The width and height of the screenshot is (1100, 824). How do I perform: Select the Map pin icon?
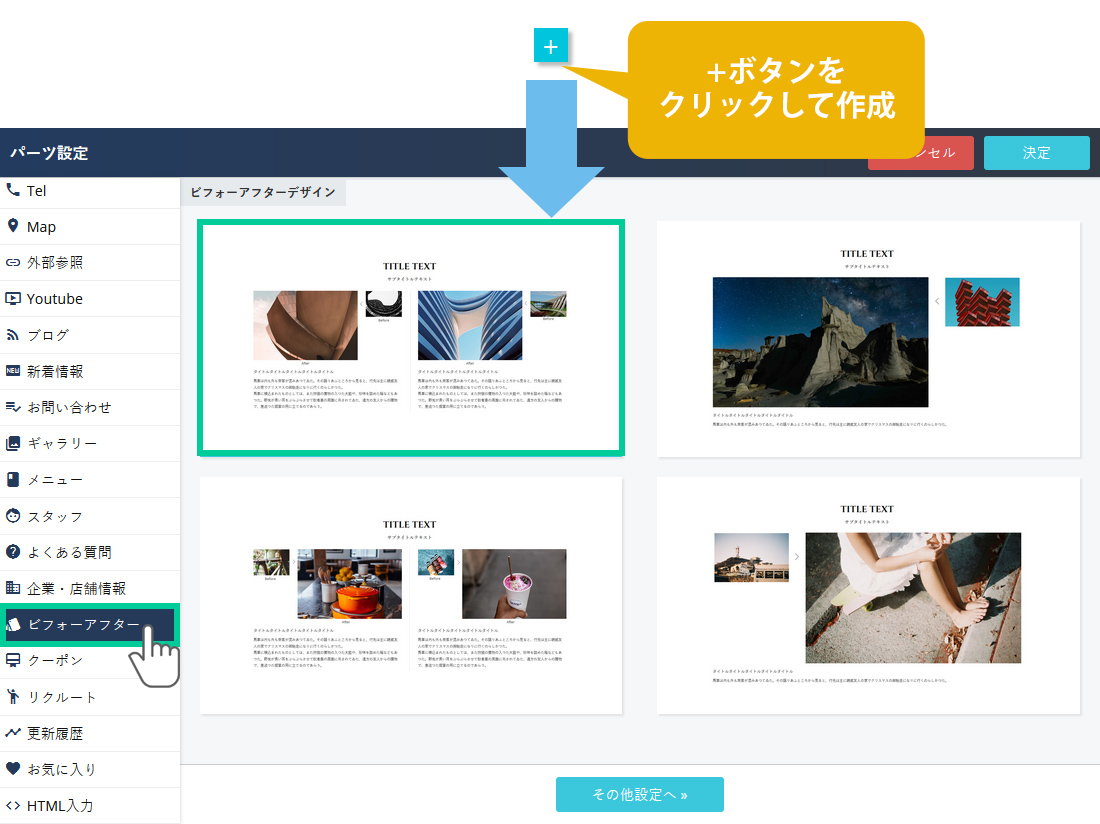13,226
